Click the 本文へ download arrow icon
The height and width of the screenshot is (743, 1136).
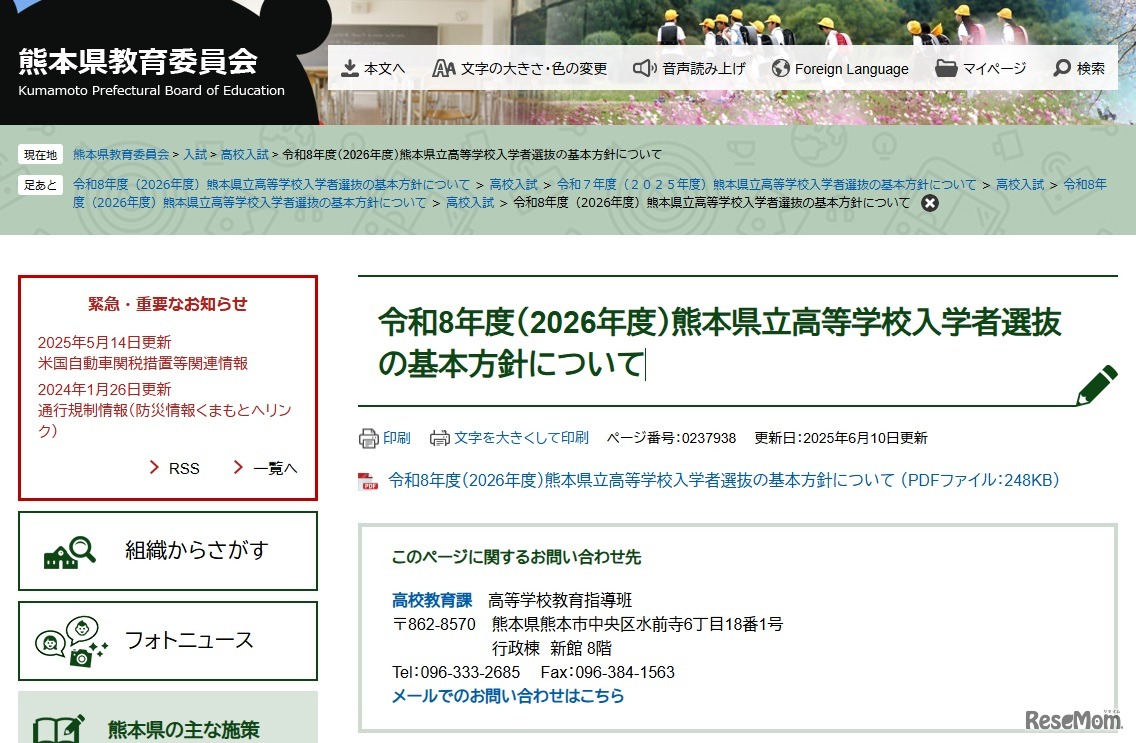350,68
